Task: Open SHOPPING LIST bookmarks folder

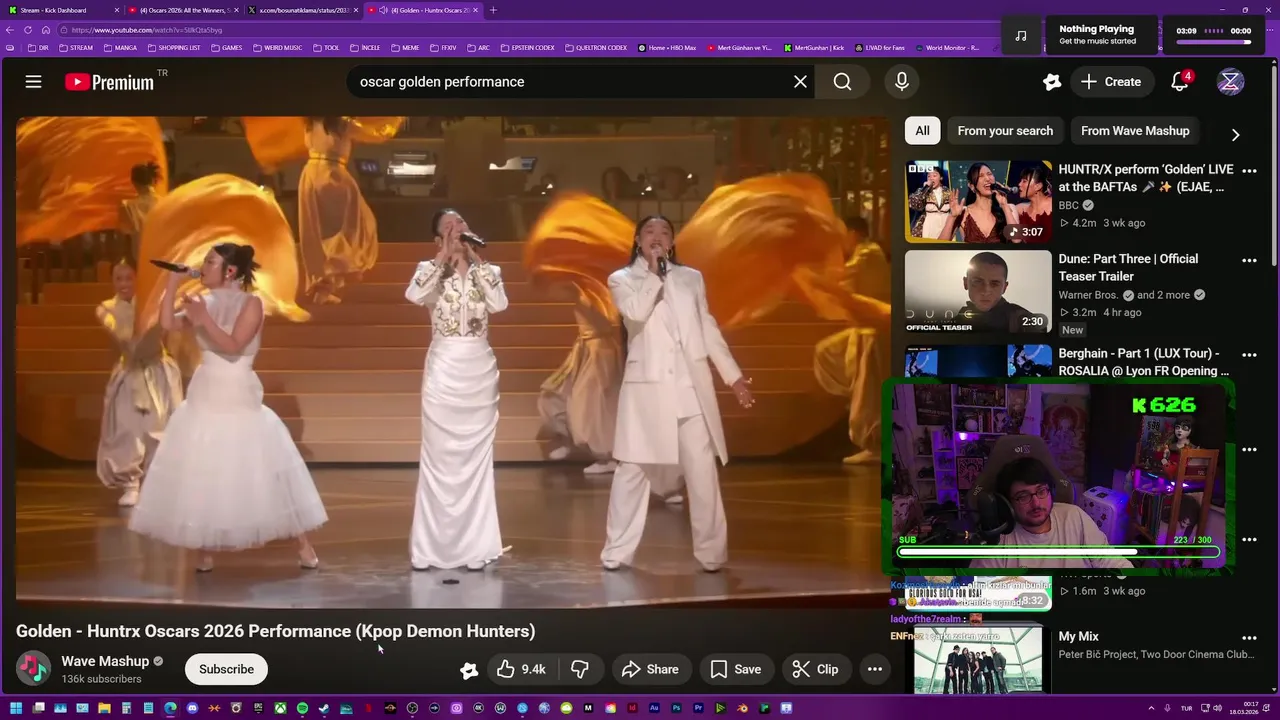Action: click(x=175, y=47)
